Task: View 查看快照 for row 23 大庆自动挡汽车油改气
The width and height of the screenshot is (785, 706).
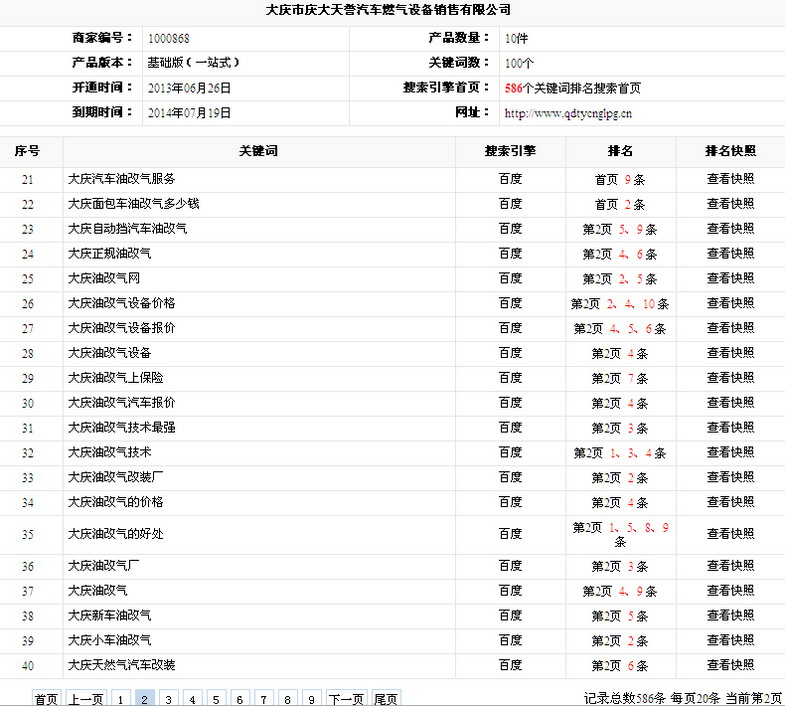Action: point(730,229)
